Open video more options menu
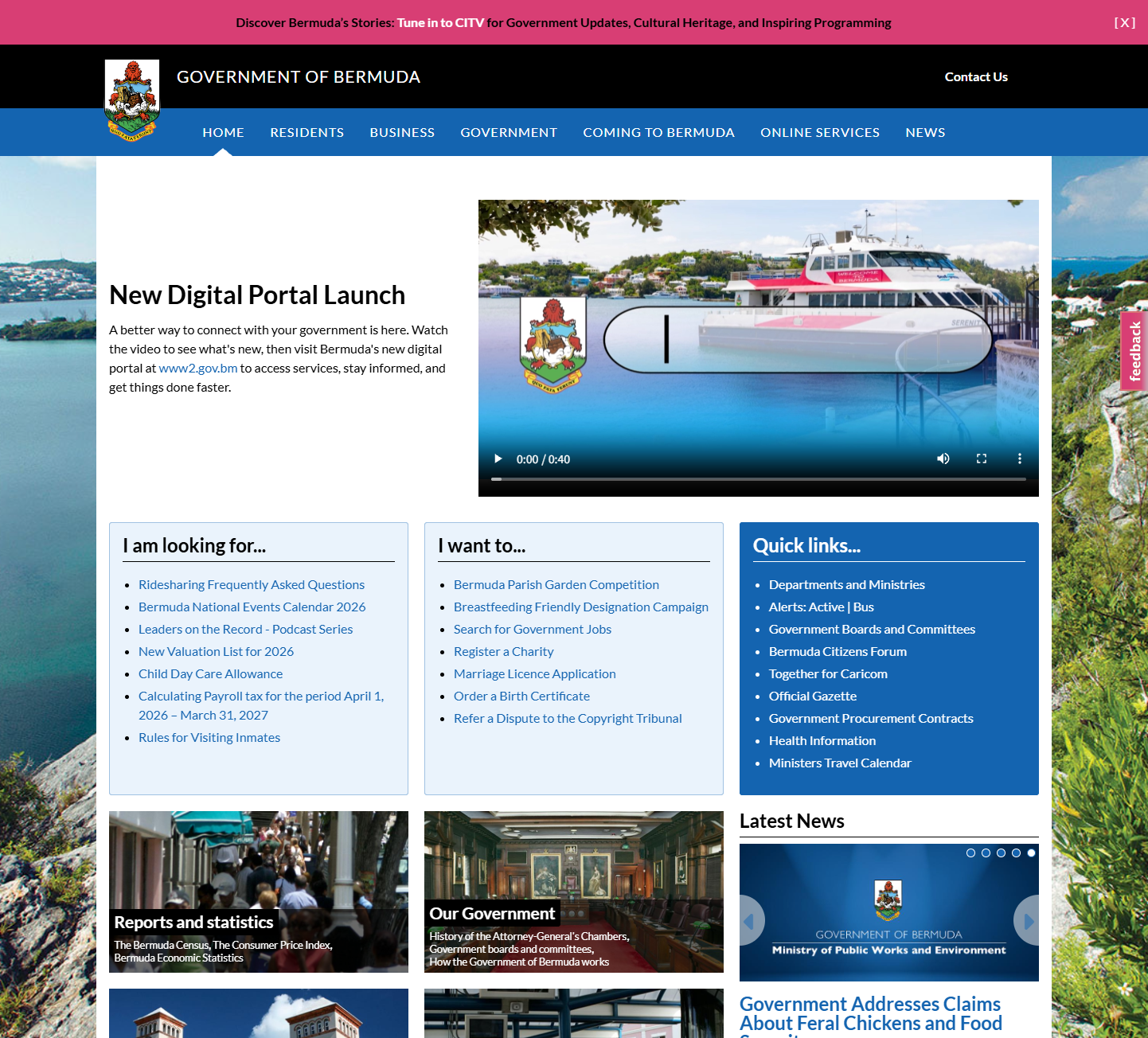 (1019, 459)
